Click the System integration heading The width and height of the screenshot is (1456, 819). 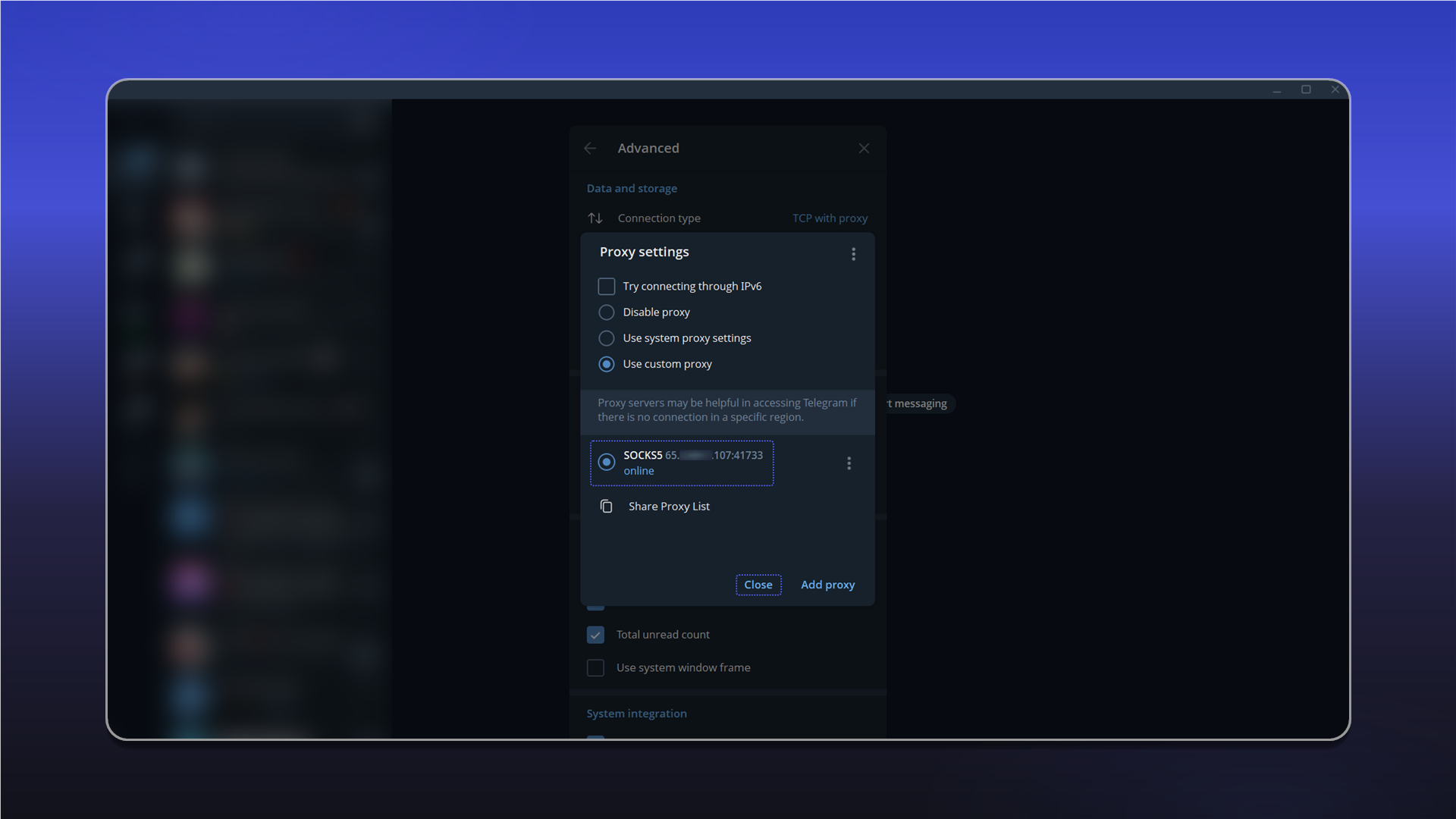(x=636, y=714)
